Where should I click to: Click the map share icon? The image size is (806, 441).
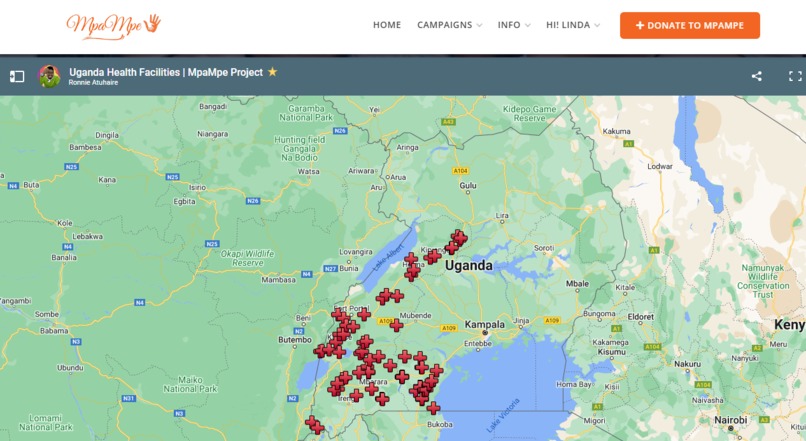(x=756, y=76)
